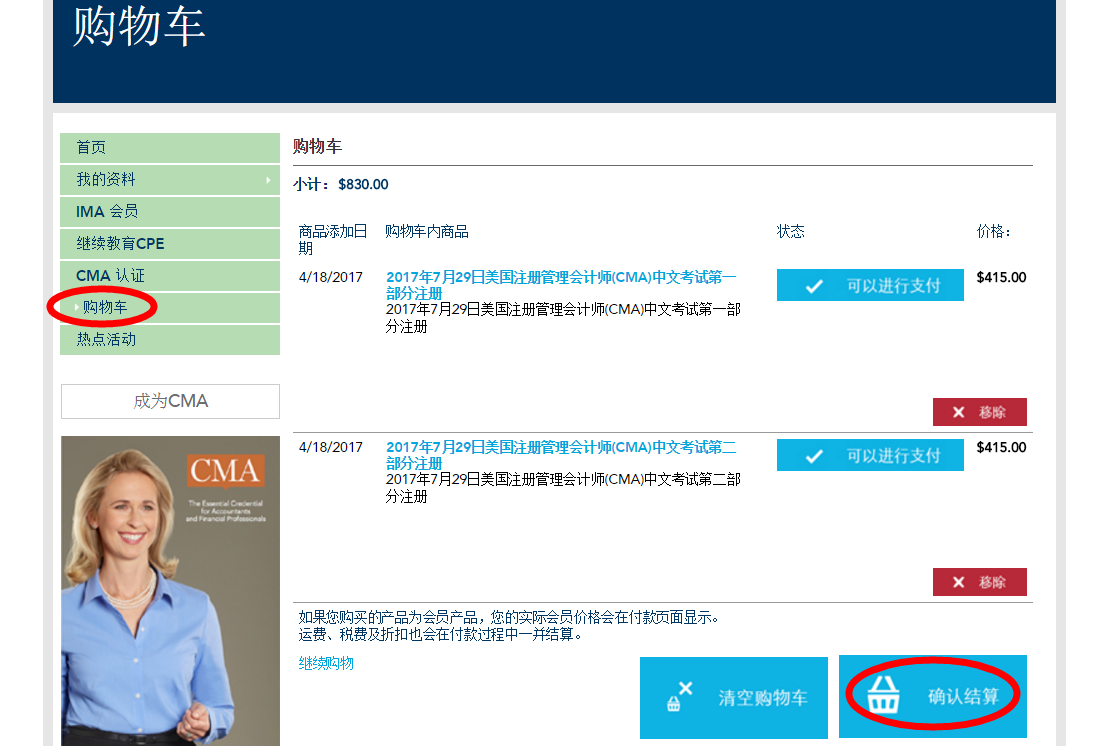Click the 价格 column header
This screenshot has height=746, width=1115.
(993, 232)
